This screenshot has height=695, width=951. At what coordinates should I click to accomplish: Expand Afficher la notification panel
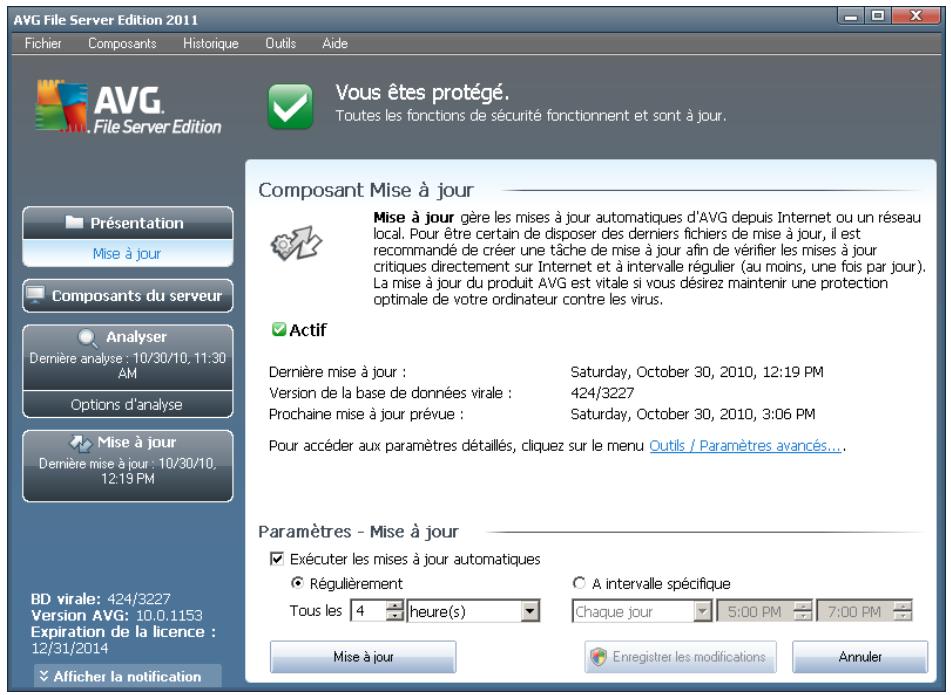(x=128, y=676)
